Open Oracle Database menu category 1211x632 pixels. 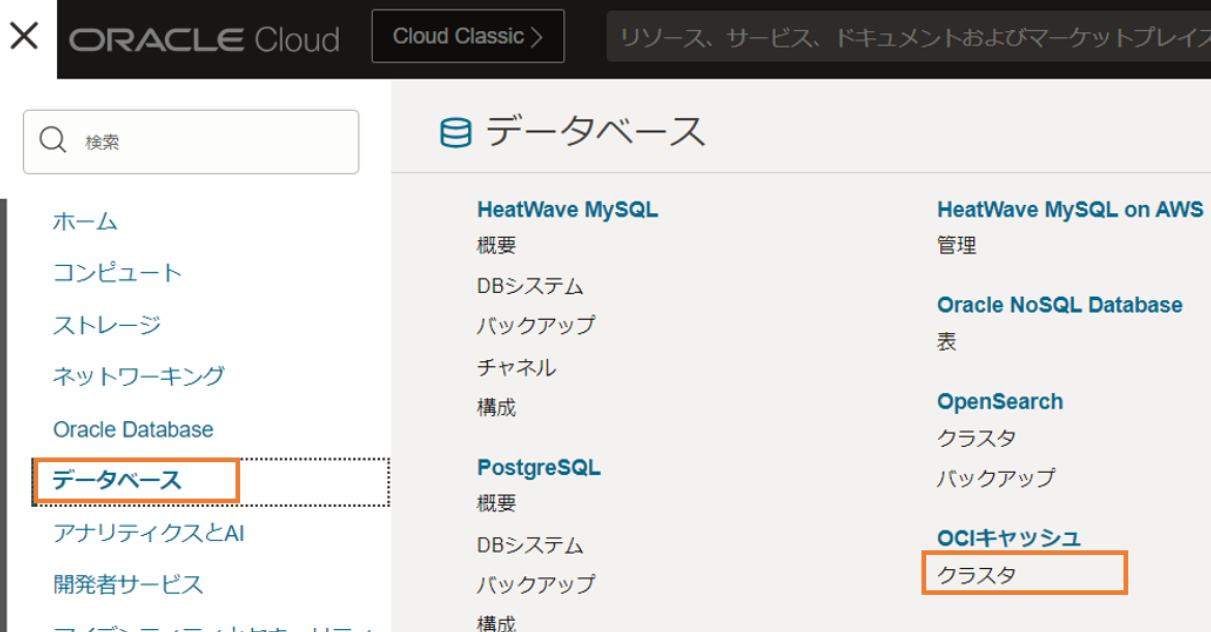(x=133, y=429)
